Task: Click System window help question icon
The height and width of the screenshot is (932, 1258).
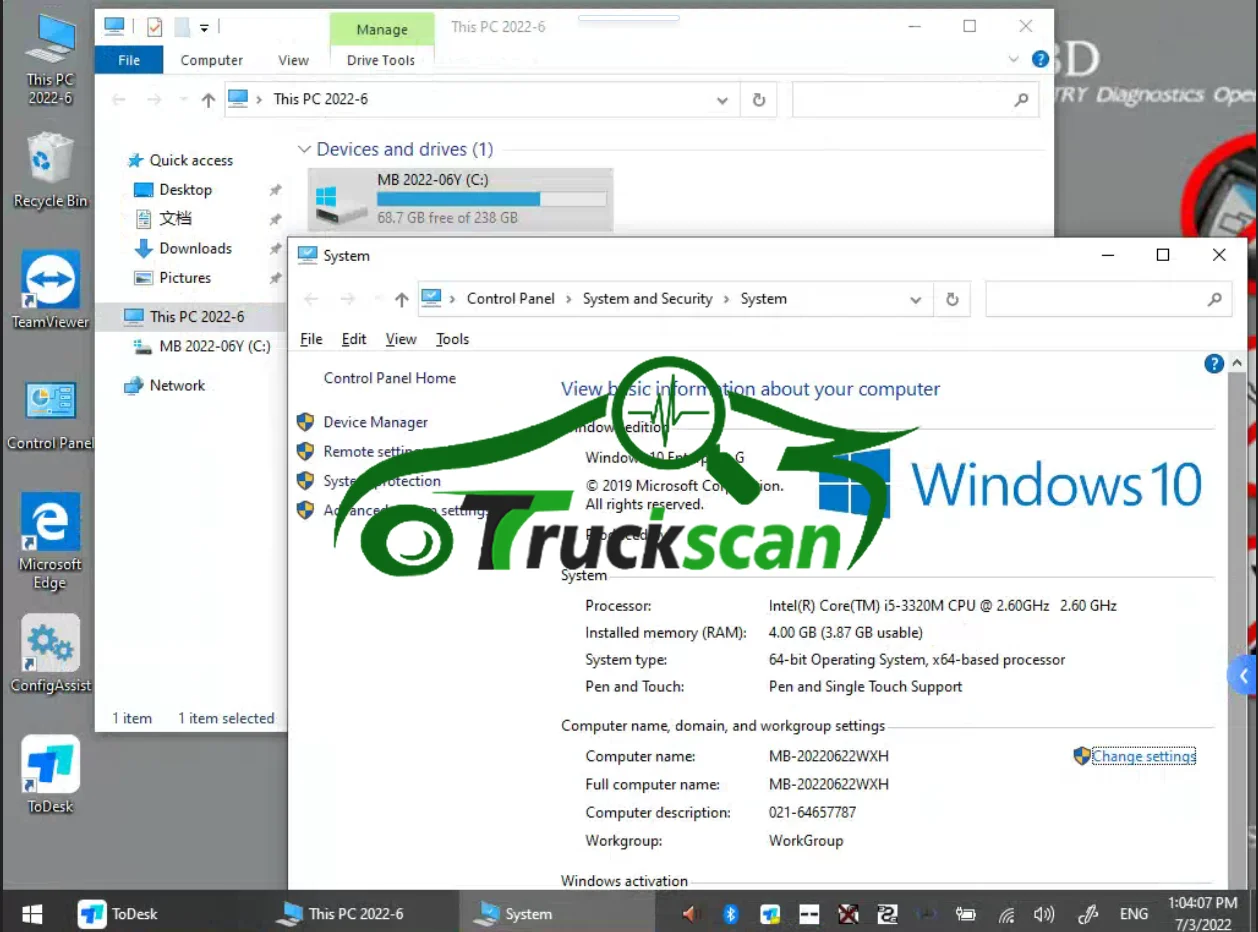Action: click(1214, 364)
